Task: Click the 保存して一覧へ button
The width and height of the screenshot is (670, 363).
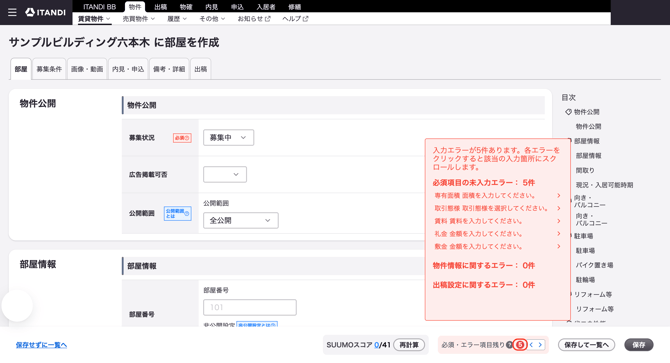Action: [x=586, y=345]
